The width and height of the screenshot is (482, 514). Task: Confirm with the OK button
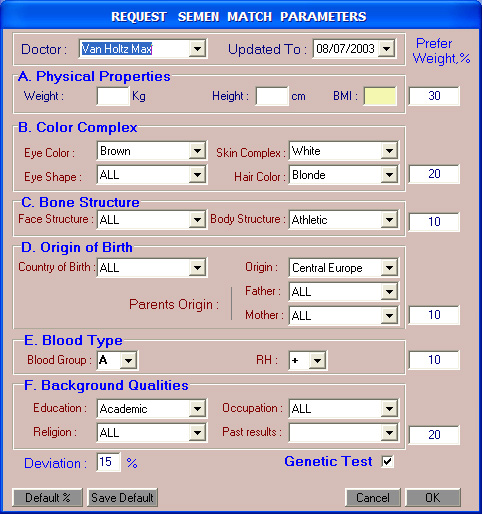(433, 498)
